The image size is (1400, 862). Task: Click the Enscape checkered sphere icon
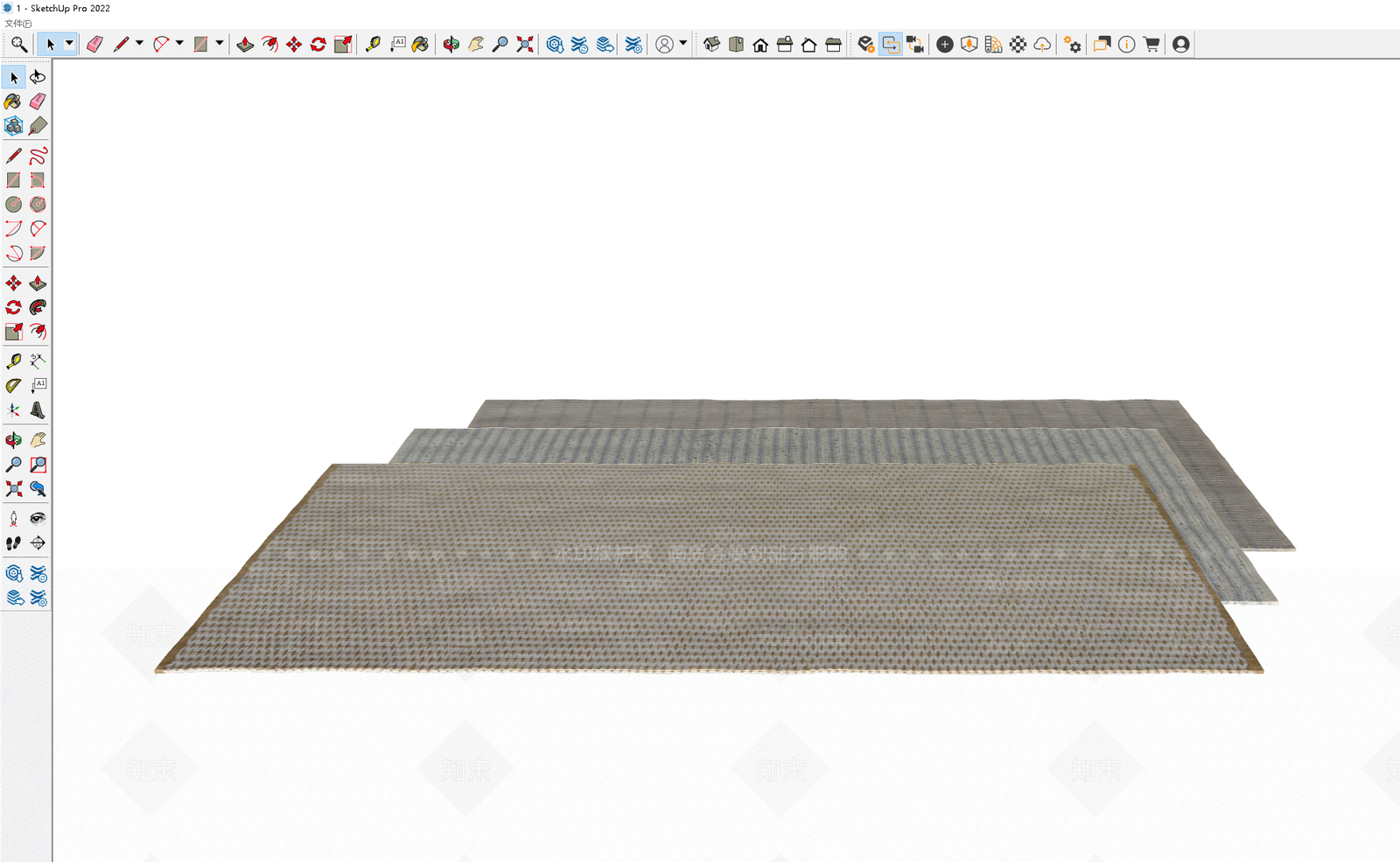(1018, 44)
